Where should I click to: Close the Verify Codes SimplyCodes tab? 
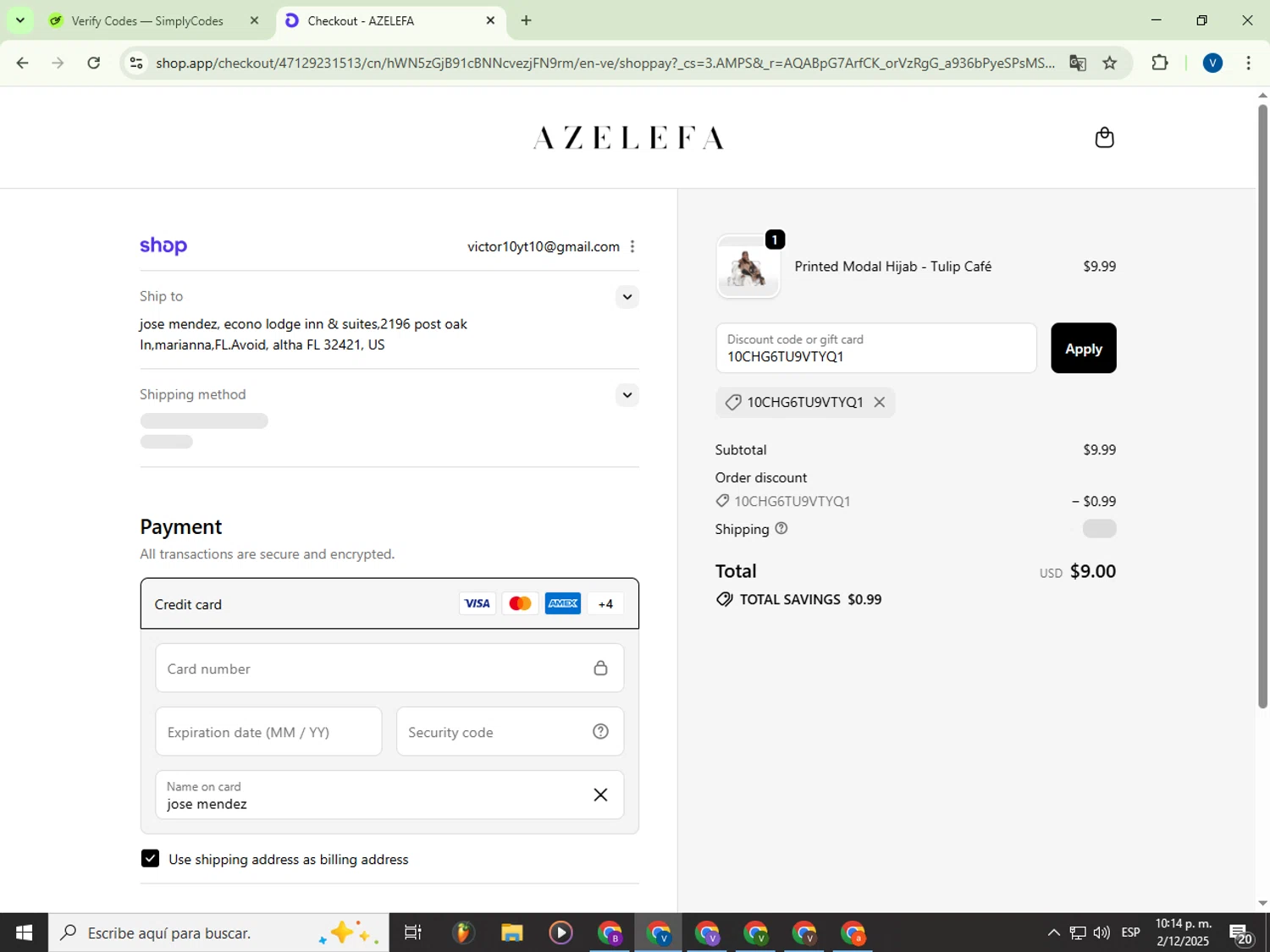254,20
